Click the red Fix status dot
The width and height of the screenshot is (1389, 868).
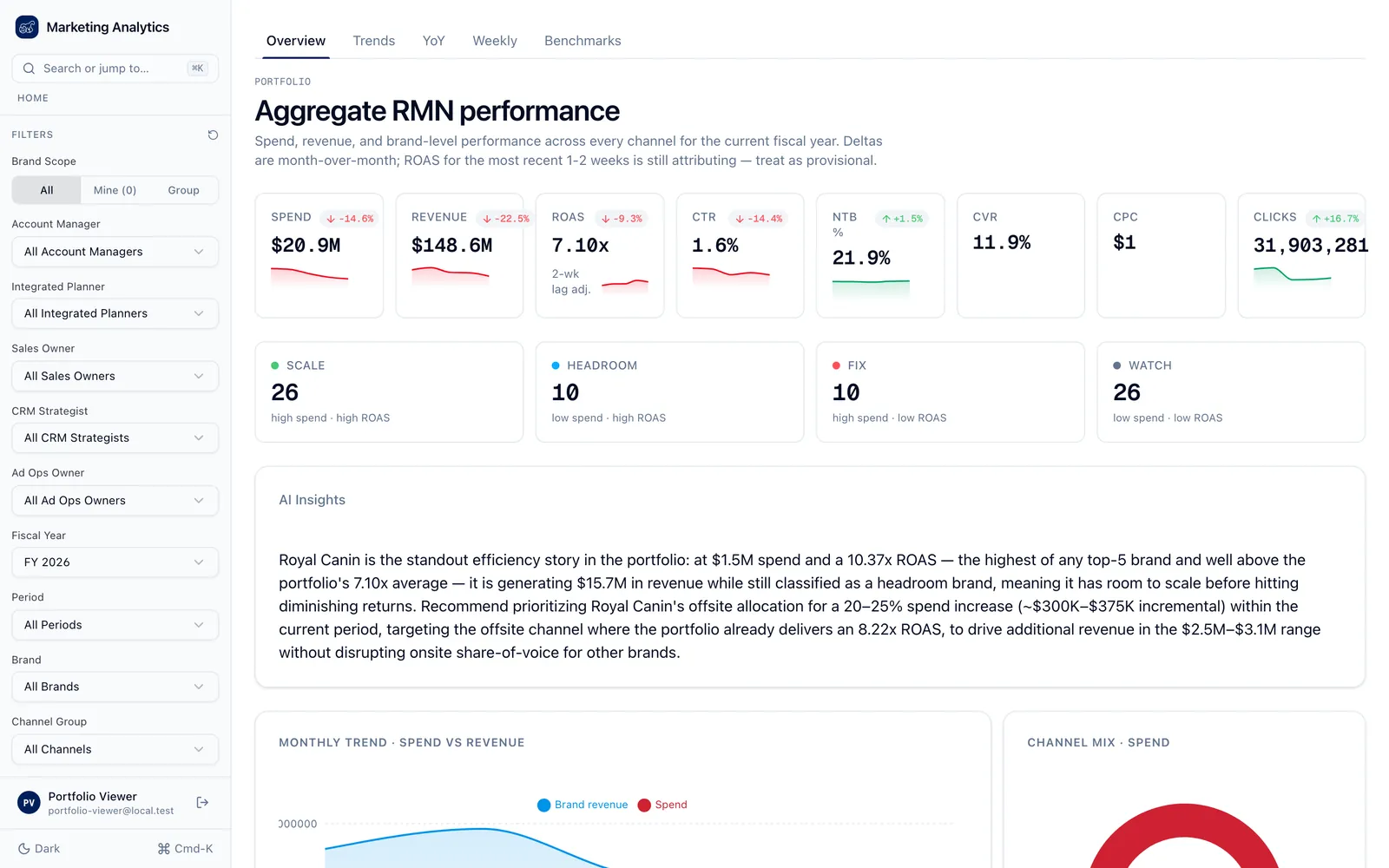click(x=836, y=365)
